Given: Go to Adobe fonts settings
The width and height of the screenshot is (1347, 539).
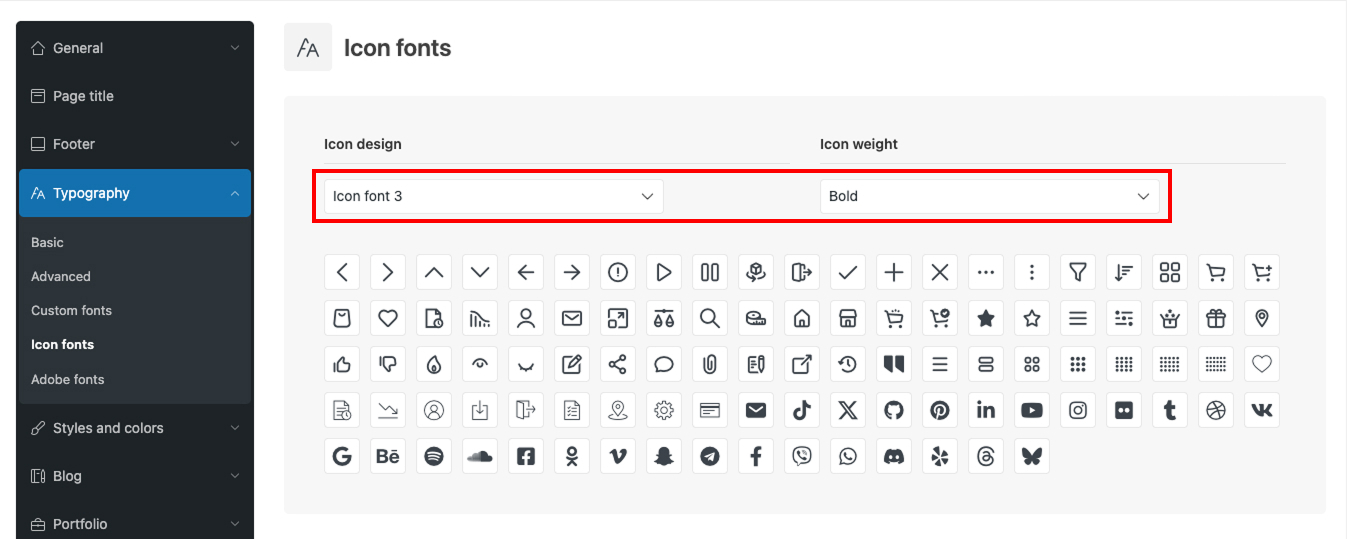Looking at the screenshot, I should [x=67, y=379].
